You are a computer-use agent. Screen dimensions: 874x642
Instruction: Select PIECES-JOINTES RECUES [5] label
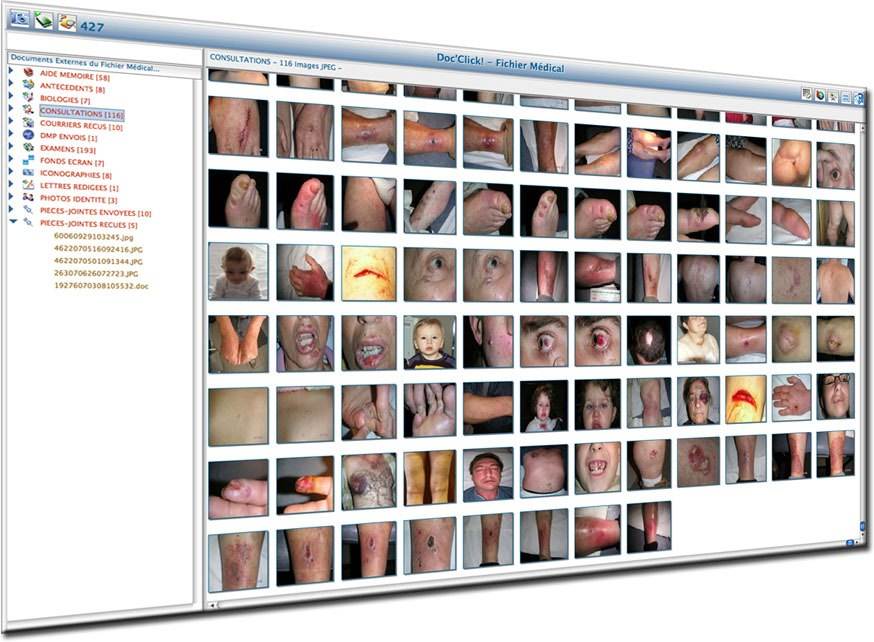pos(89,225)
